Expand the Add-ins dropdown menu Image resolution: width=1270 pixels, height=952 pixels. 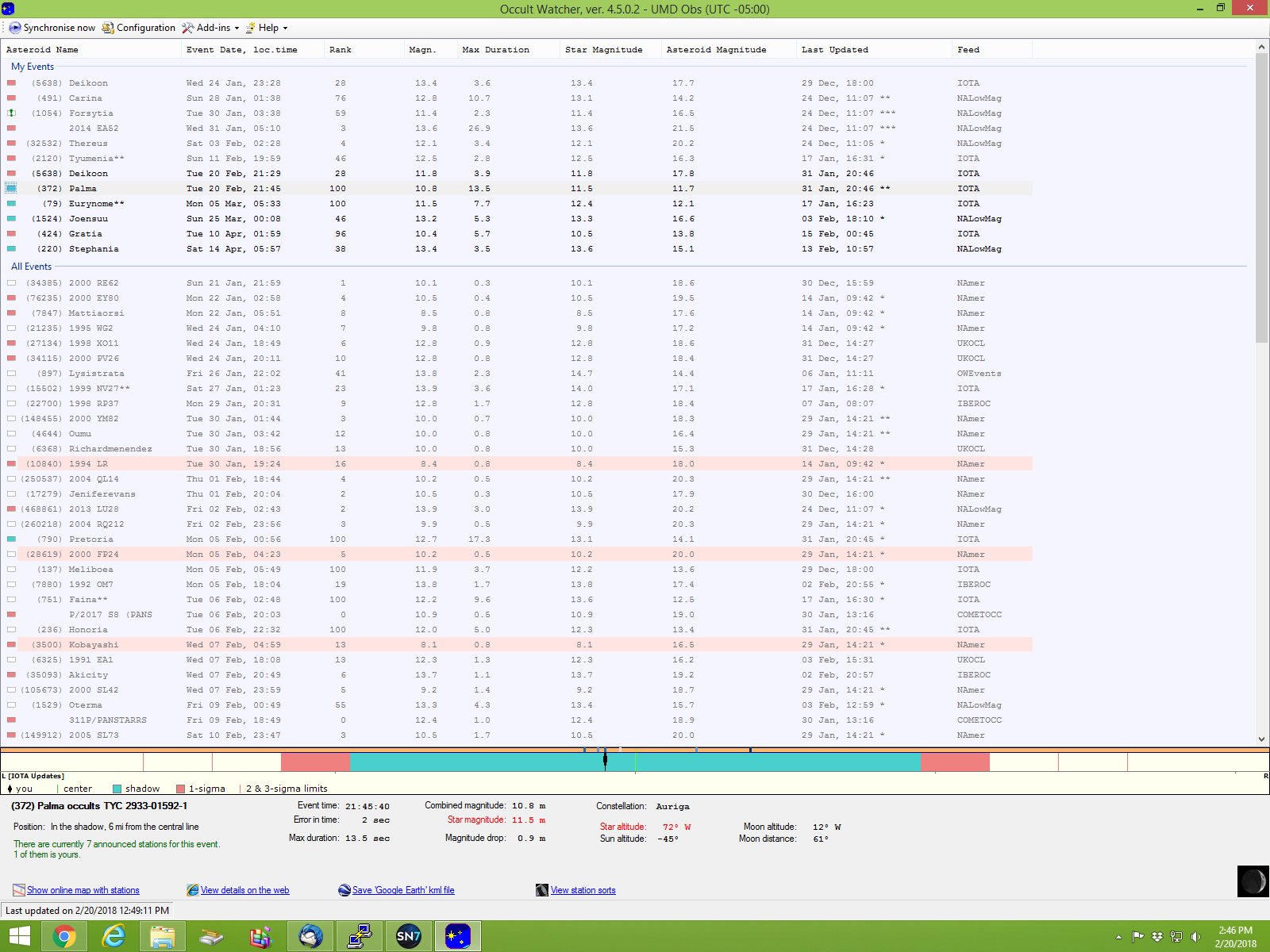(x=210, y=28)
